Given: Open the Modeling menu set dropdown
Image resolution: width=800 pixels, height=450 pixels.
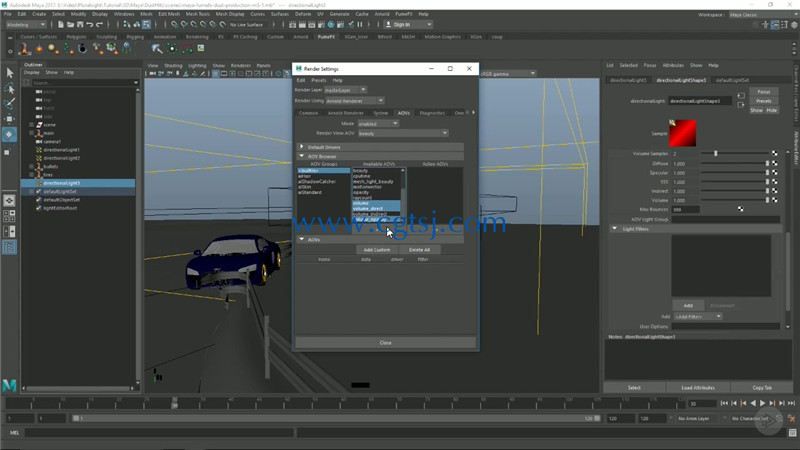Looking at the screenshot, I should click(26, 24).
